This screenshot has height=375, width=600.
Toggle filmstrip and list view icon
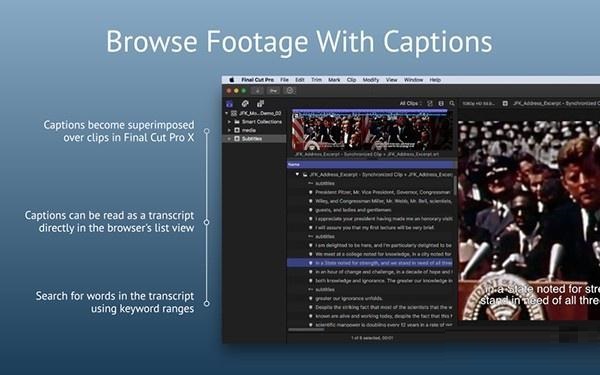(441, 103)
